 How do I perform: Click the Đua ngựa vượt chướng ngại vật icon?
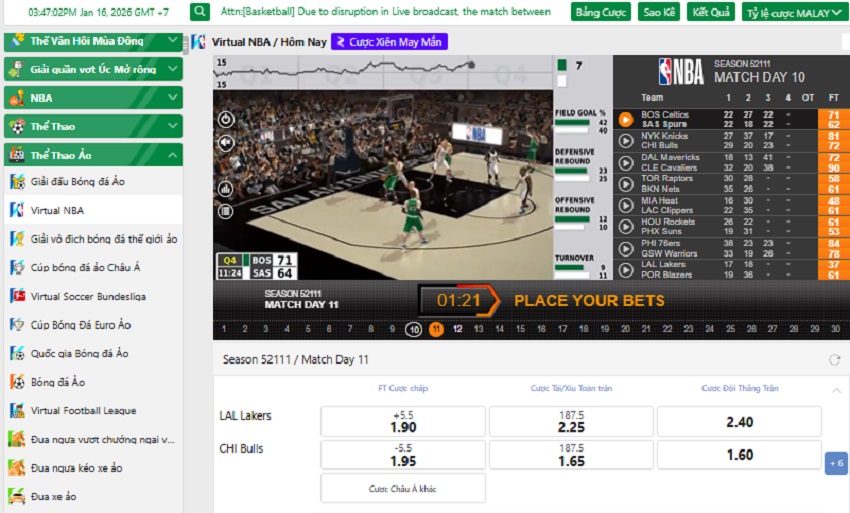tap(17, 439)
